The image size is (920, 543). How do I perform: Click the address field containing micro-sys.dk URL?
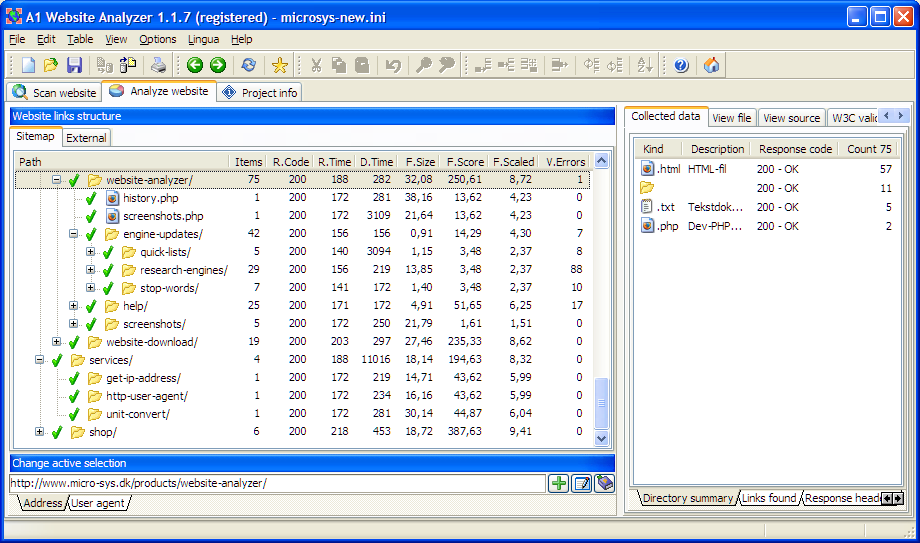pyautogui.click(x=278, y=483)
